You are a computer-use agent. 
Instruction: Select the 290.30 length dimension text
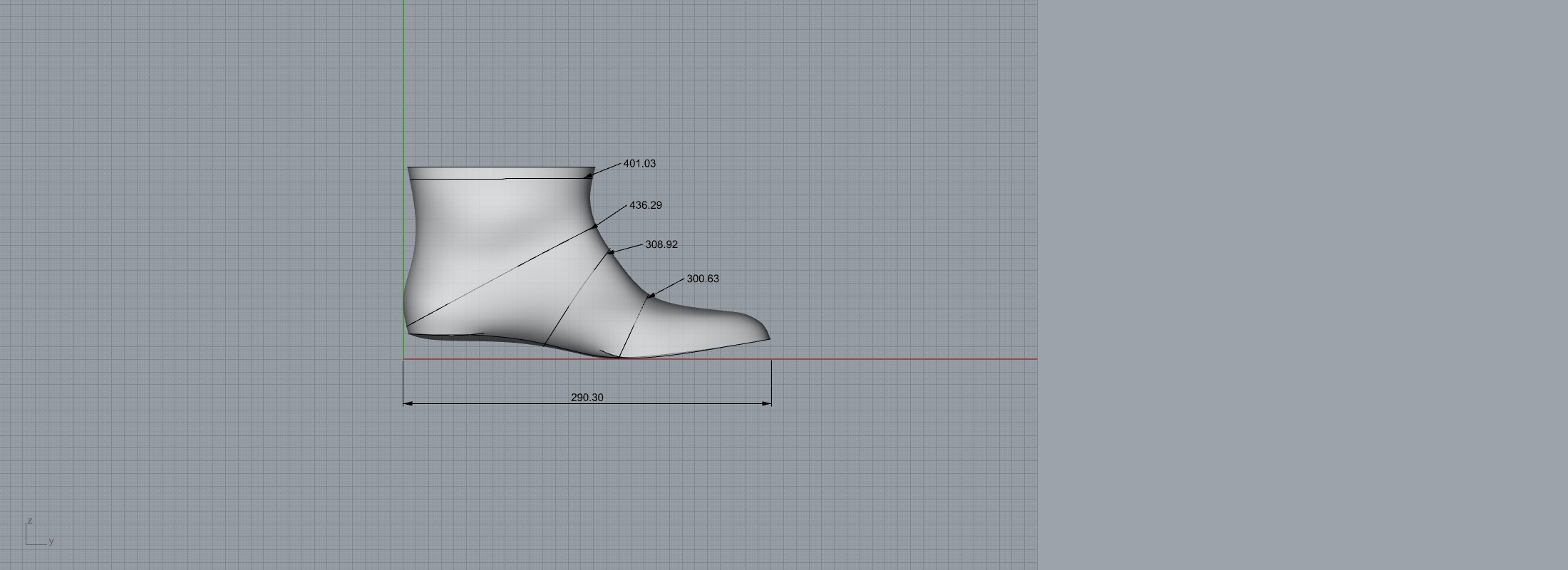587,398
